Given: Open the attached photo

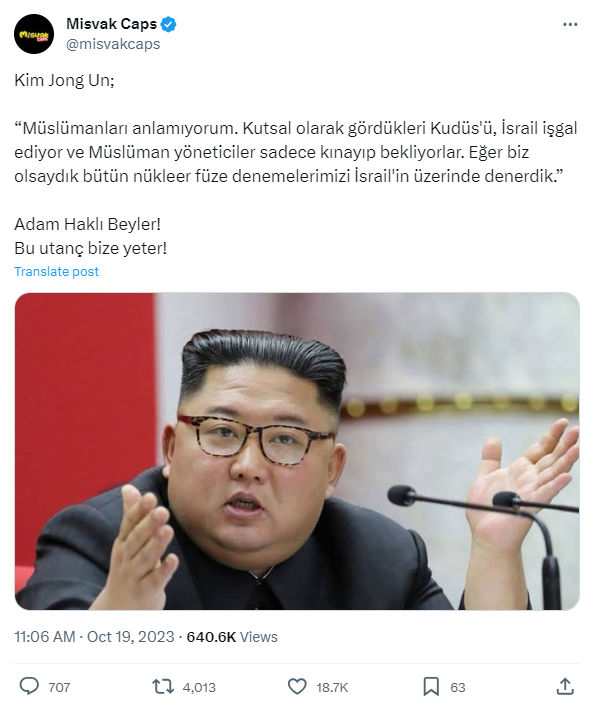Looking at the screenshot, I should 297,451.
